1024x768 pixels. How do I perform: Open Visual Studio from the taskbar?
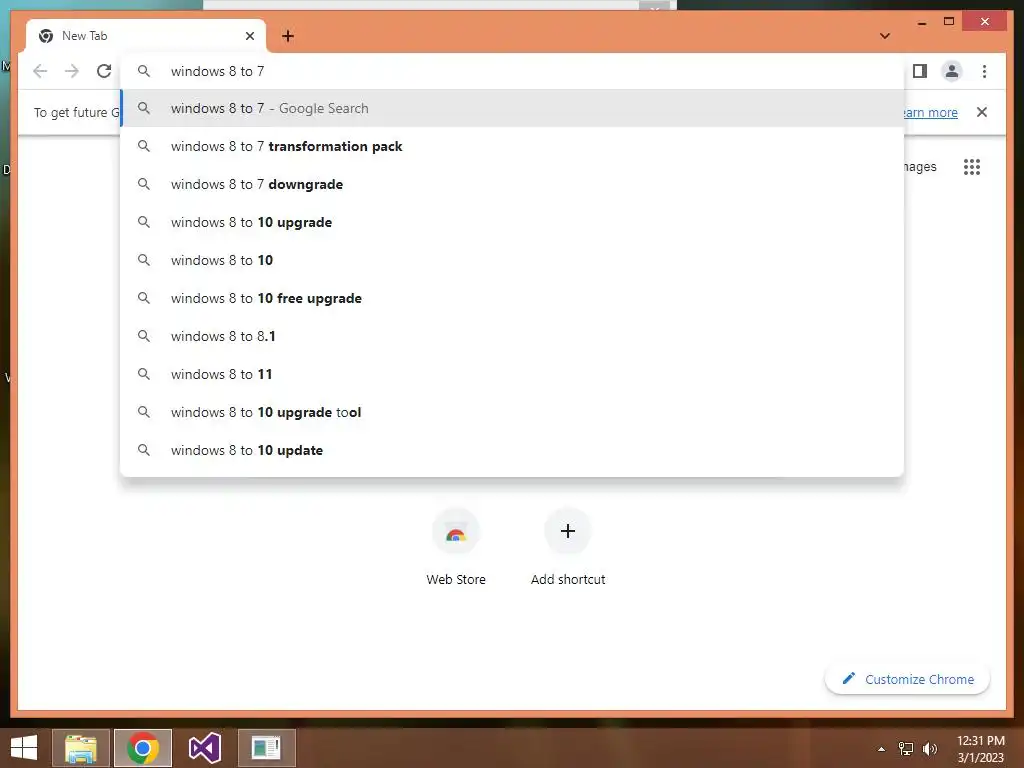[x=205, y=748]
